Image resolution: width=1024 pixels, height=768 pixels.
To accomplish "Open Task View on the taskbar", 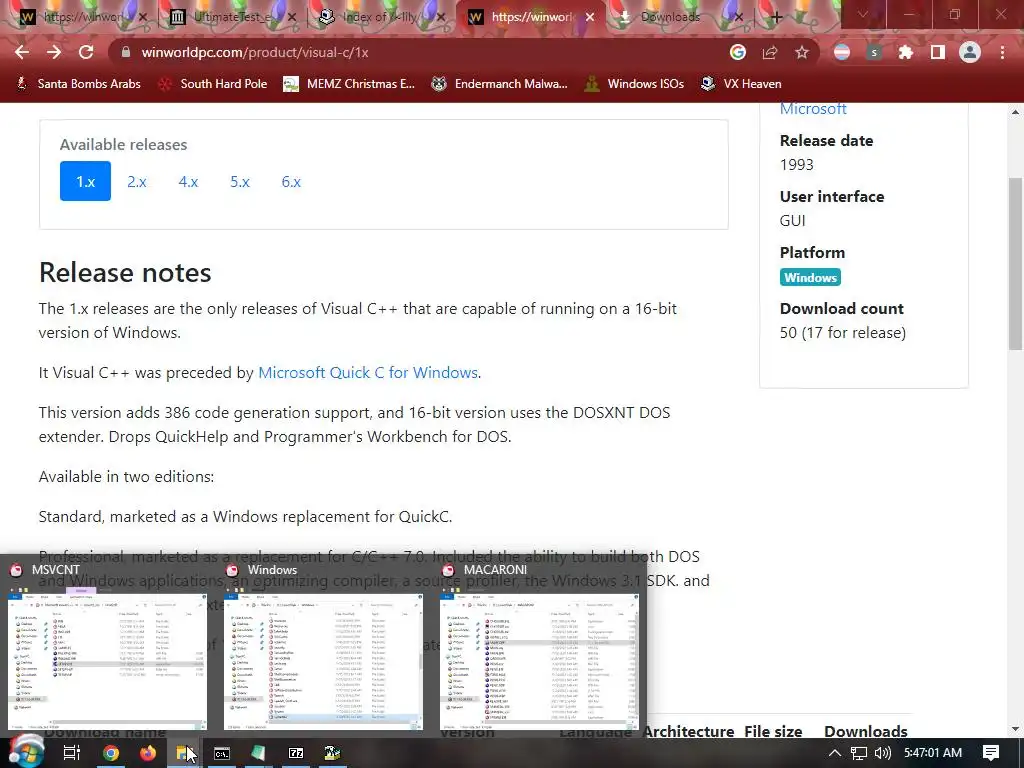I will coord(72,753).
